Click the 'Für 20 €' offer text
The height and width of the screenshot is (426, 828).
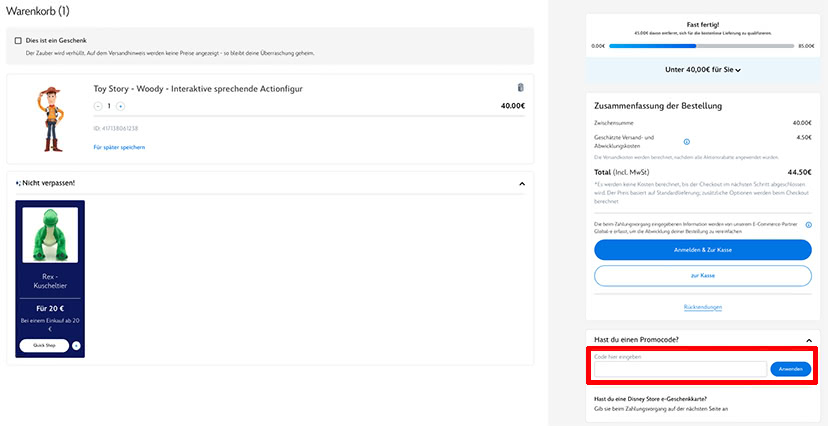tap(50, 308)
